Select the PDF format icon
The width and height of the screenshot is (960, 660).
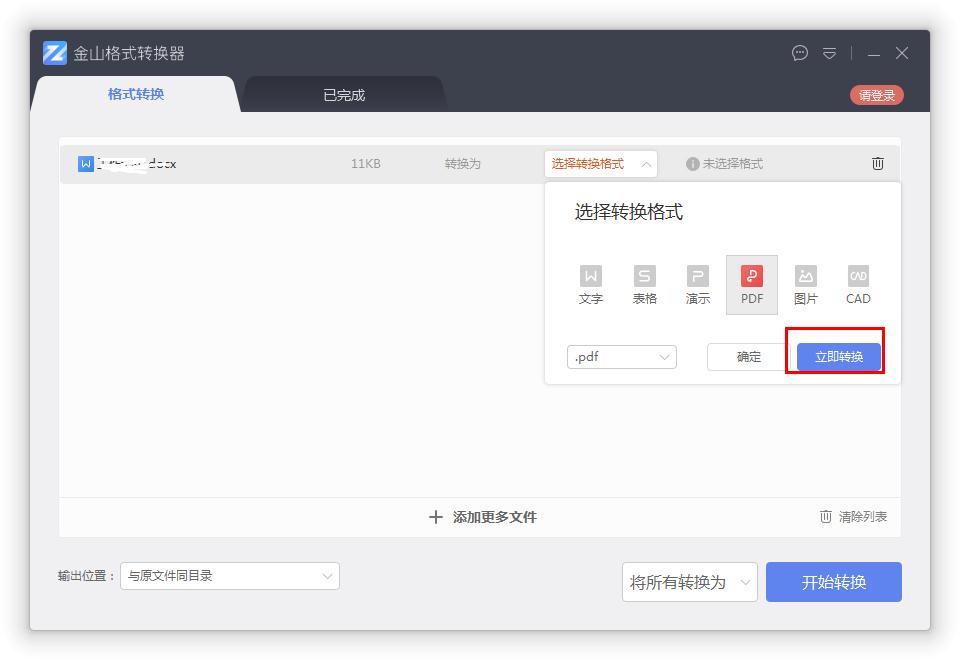751,284
